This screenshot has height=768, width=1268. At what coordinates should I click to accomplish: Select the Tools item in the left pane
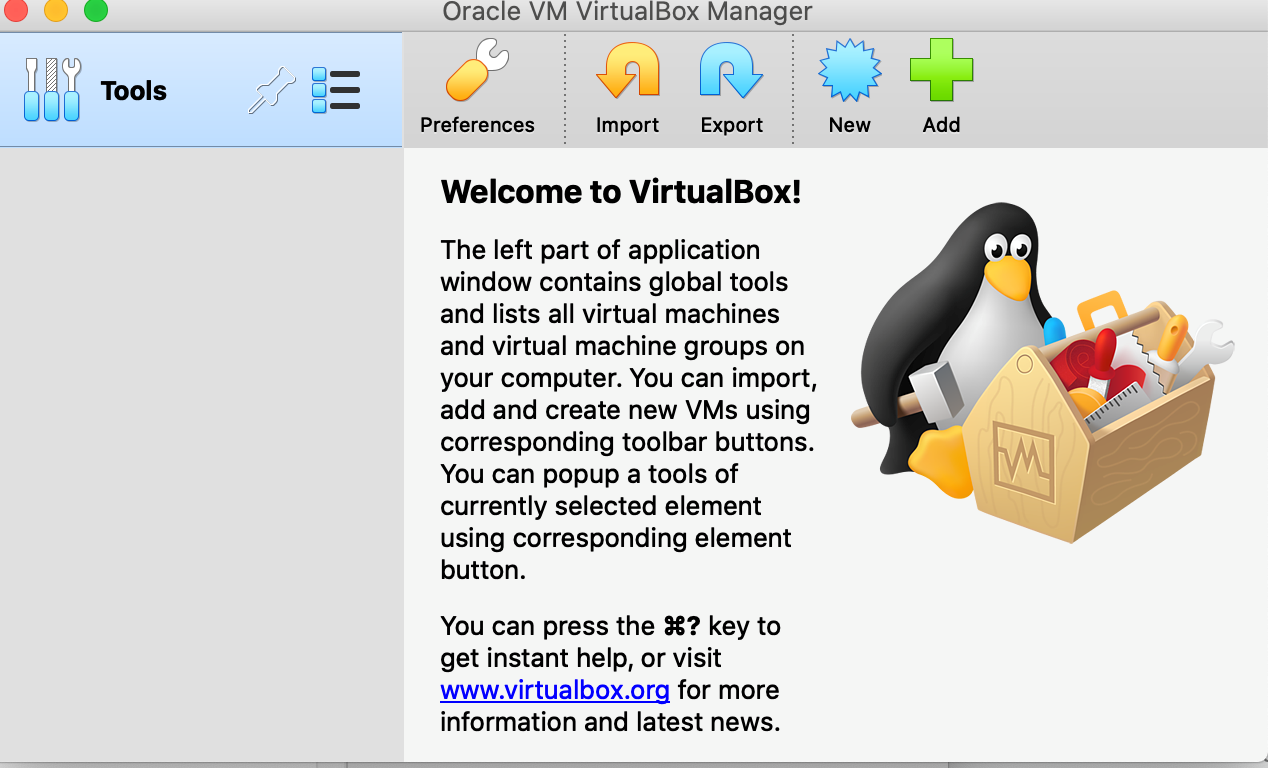[x=201, y=90]
